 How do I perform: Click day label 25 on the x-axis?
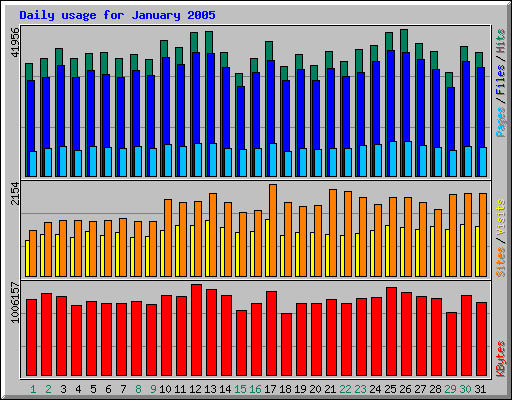(390, 389)
